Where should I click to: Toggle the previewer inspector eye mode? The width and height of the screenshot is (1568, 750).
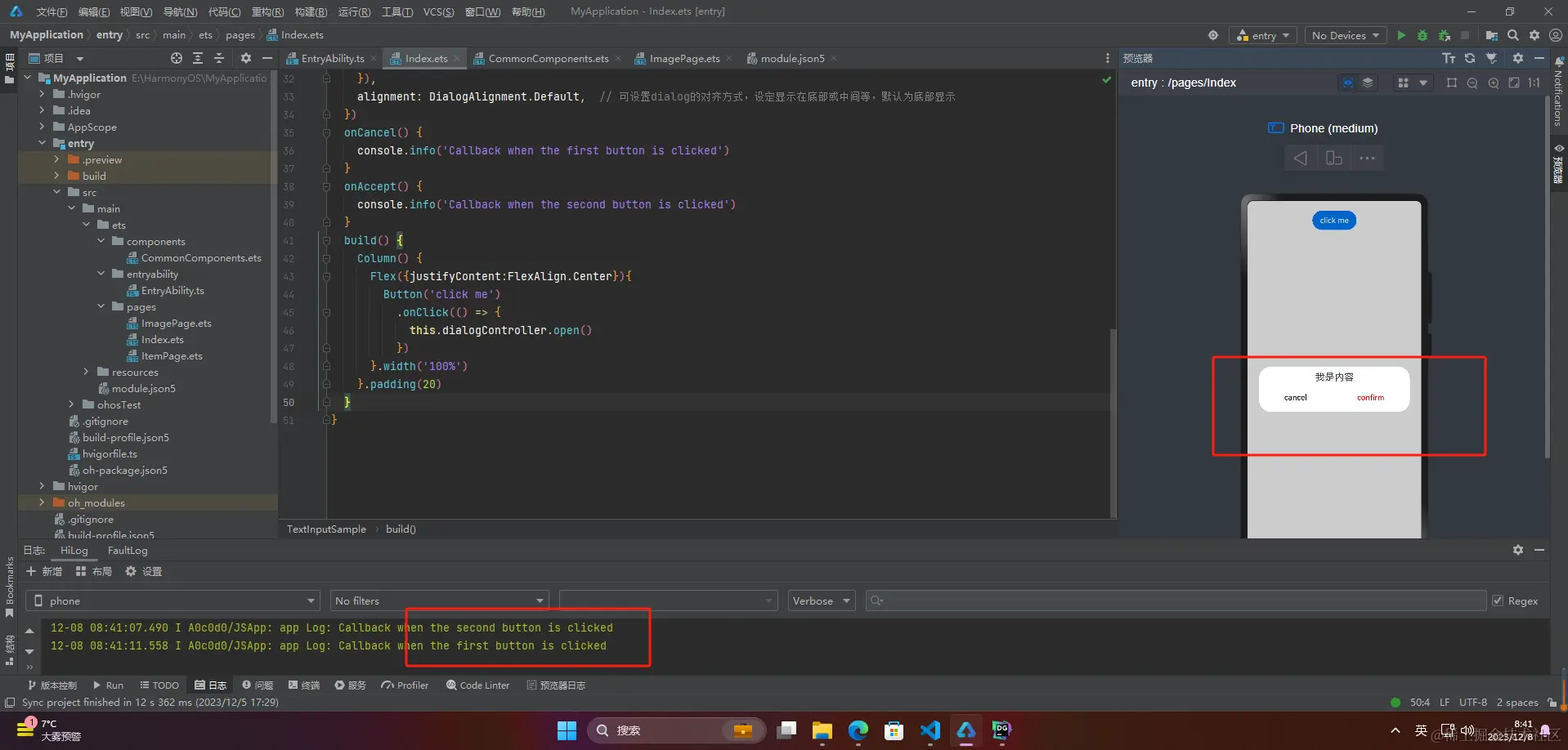point(1348,83)
